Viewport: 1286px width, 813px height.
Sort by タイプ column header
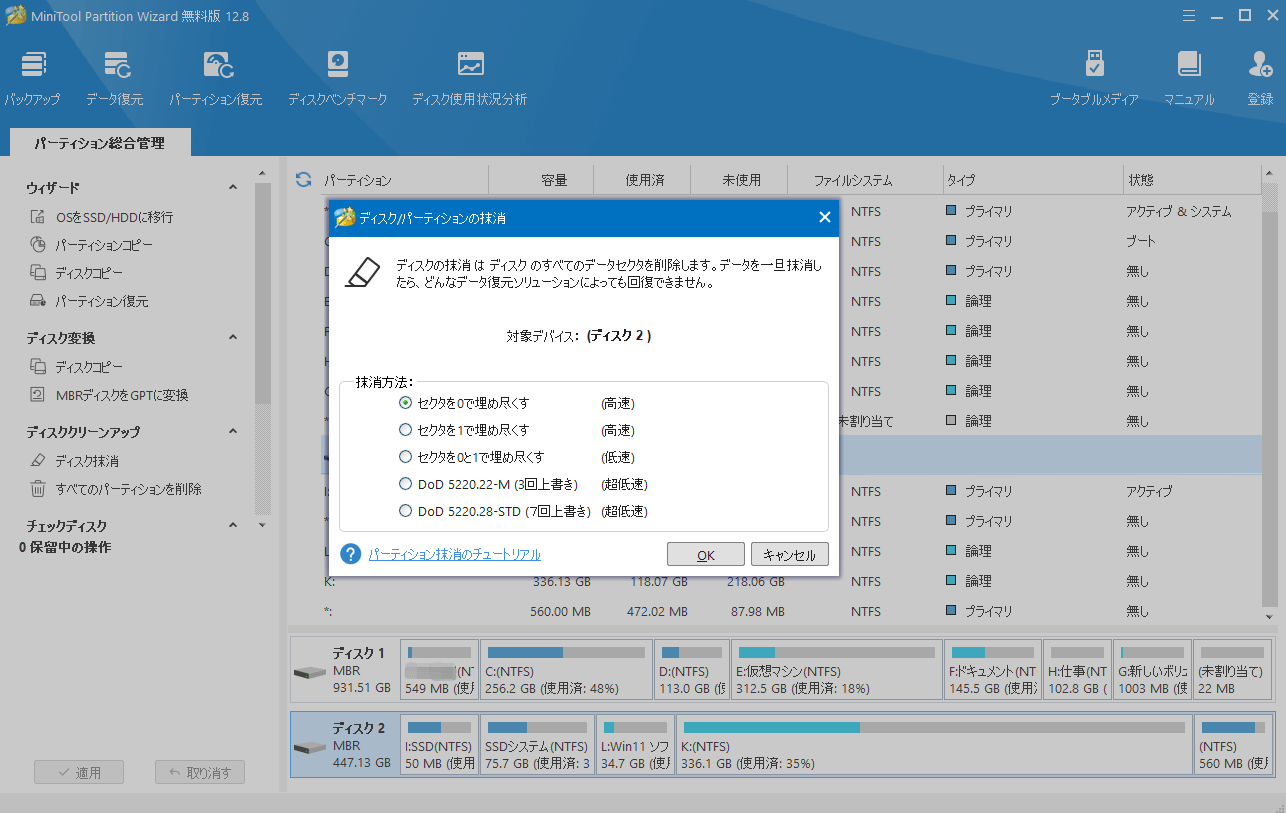point(1033,180)
